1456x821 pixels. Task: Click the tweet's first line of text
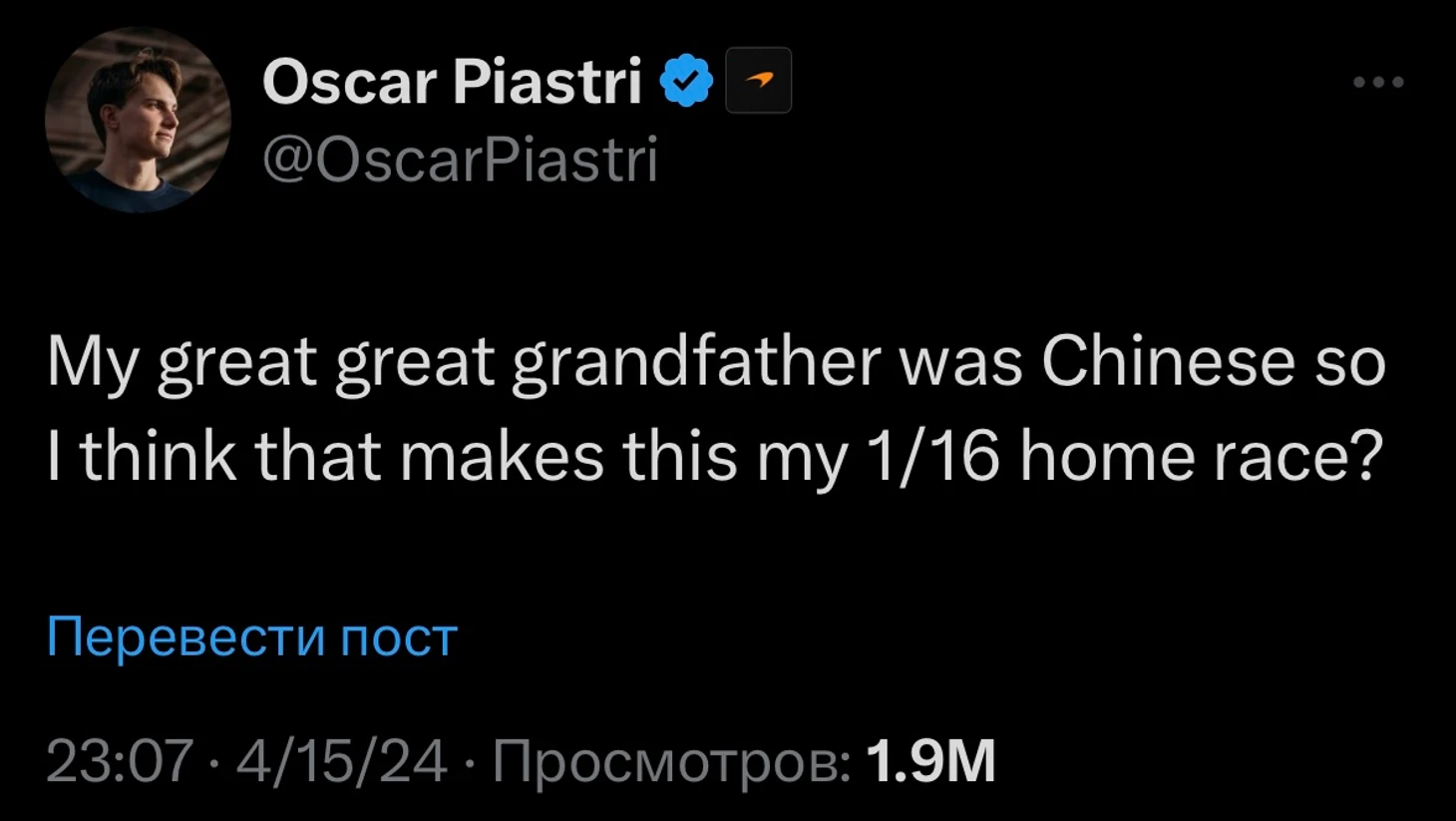point(716,361)
